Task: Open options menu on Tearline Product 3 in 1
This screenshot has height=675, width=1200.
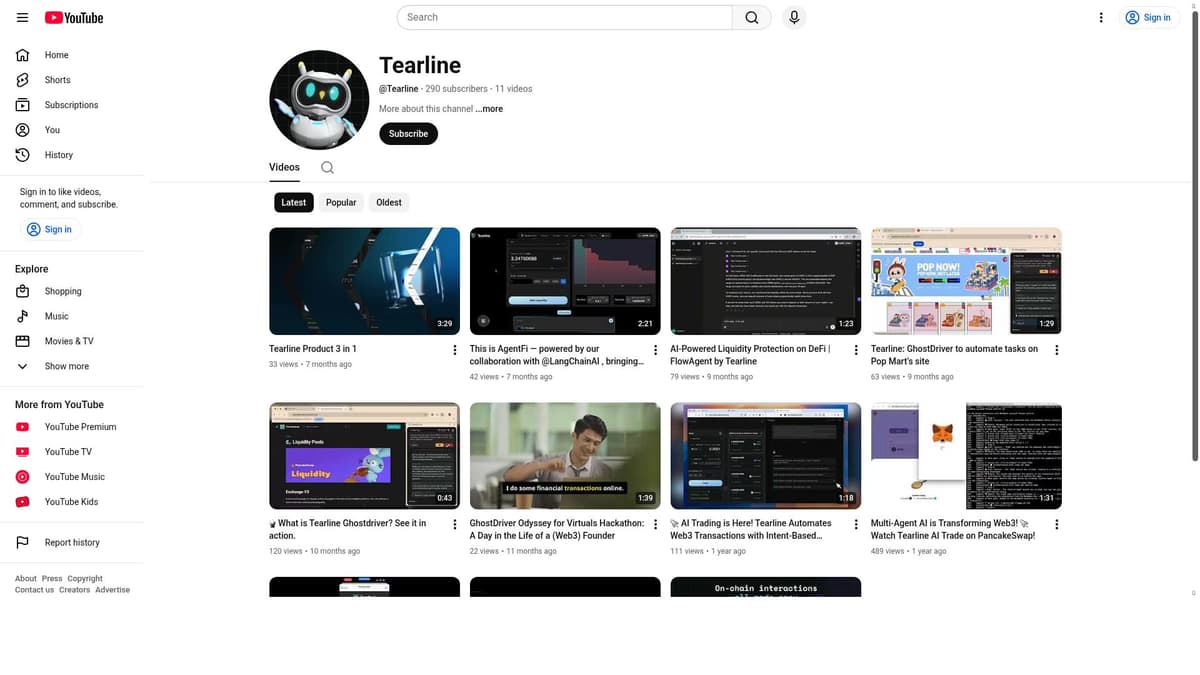Action: (455, 349)
